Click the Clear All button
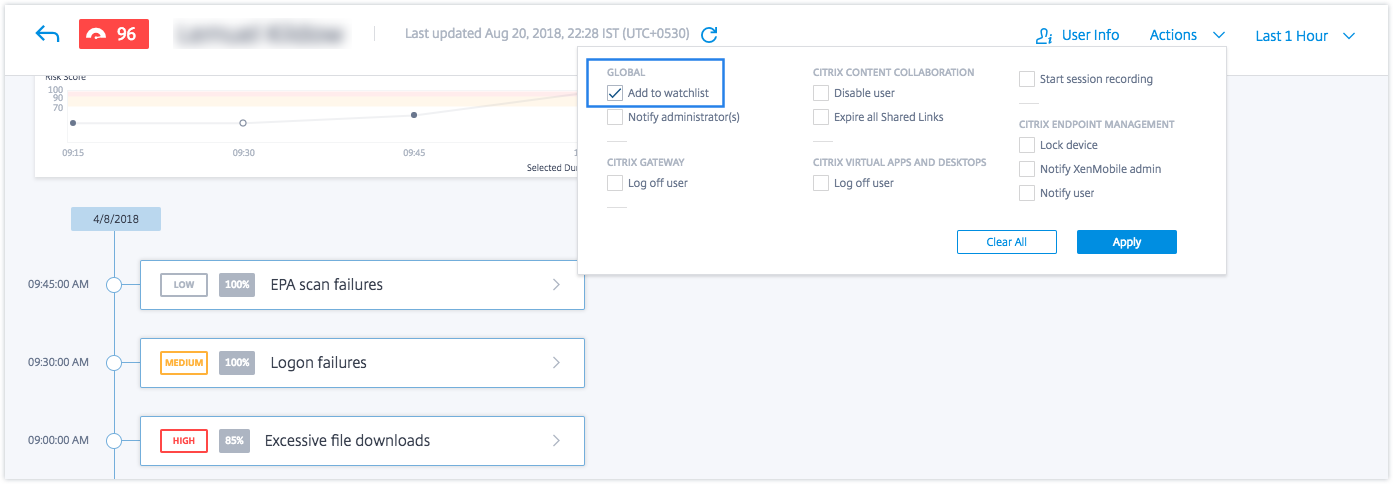The width and height of the screenshot is (1393, 484). [1006, 242]
